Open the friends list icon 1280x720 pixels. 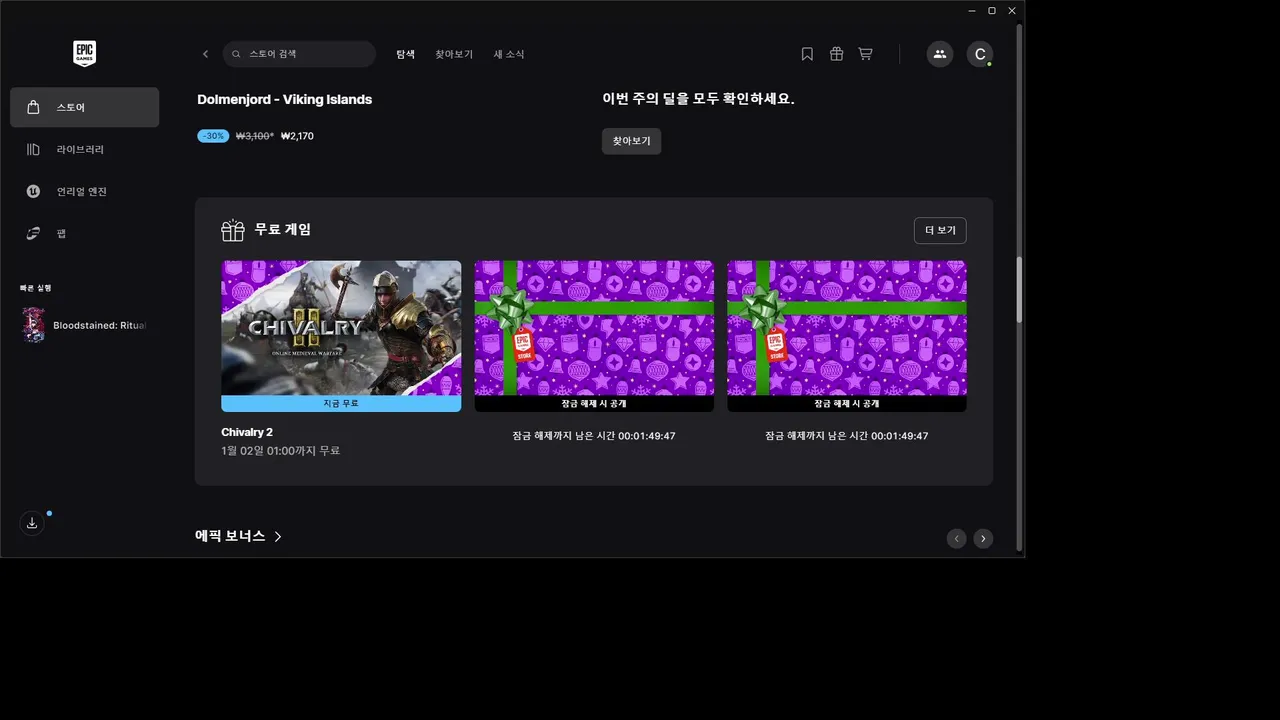point(939,54)
